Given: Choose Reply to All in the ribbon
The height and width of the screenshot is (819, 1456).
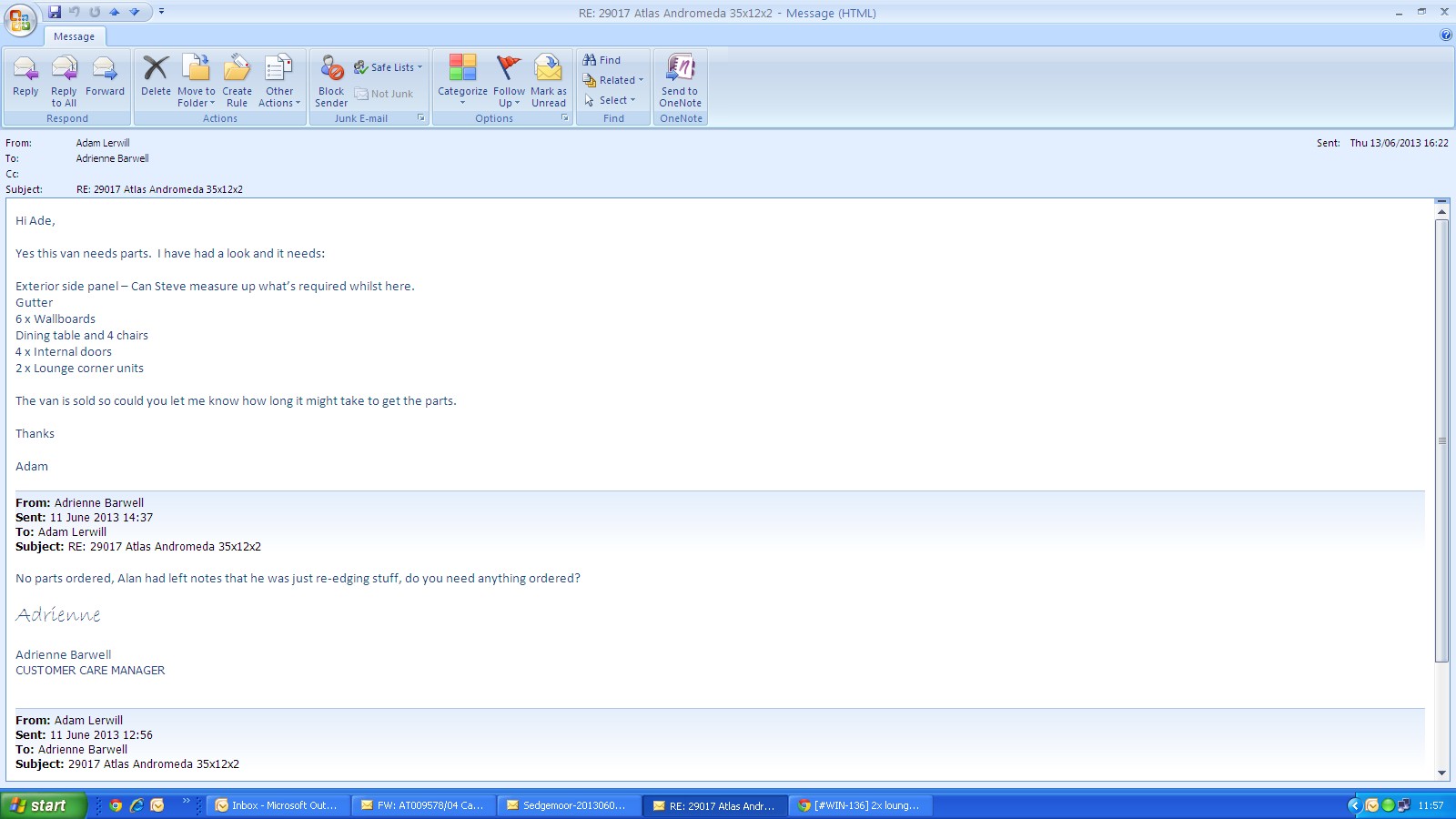Looking at the screenshot, I should click(64, 81).
